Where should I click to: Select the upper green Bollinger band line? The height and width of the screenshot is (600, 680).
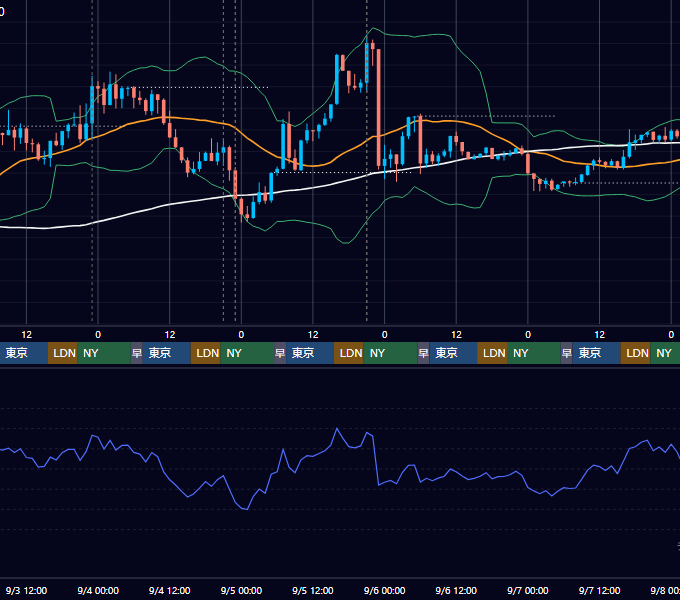(416, 36)
